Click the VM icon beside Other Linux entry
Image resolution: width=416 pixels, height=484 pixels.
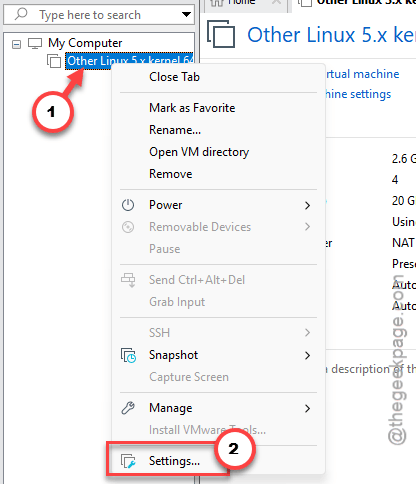click(x=54, y=61)
